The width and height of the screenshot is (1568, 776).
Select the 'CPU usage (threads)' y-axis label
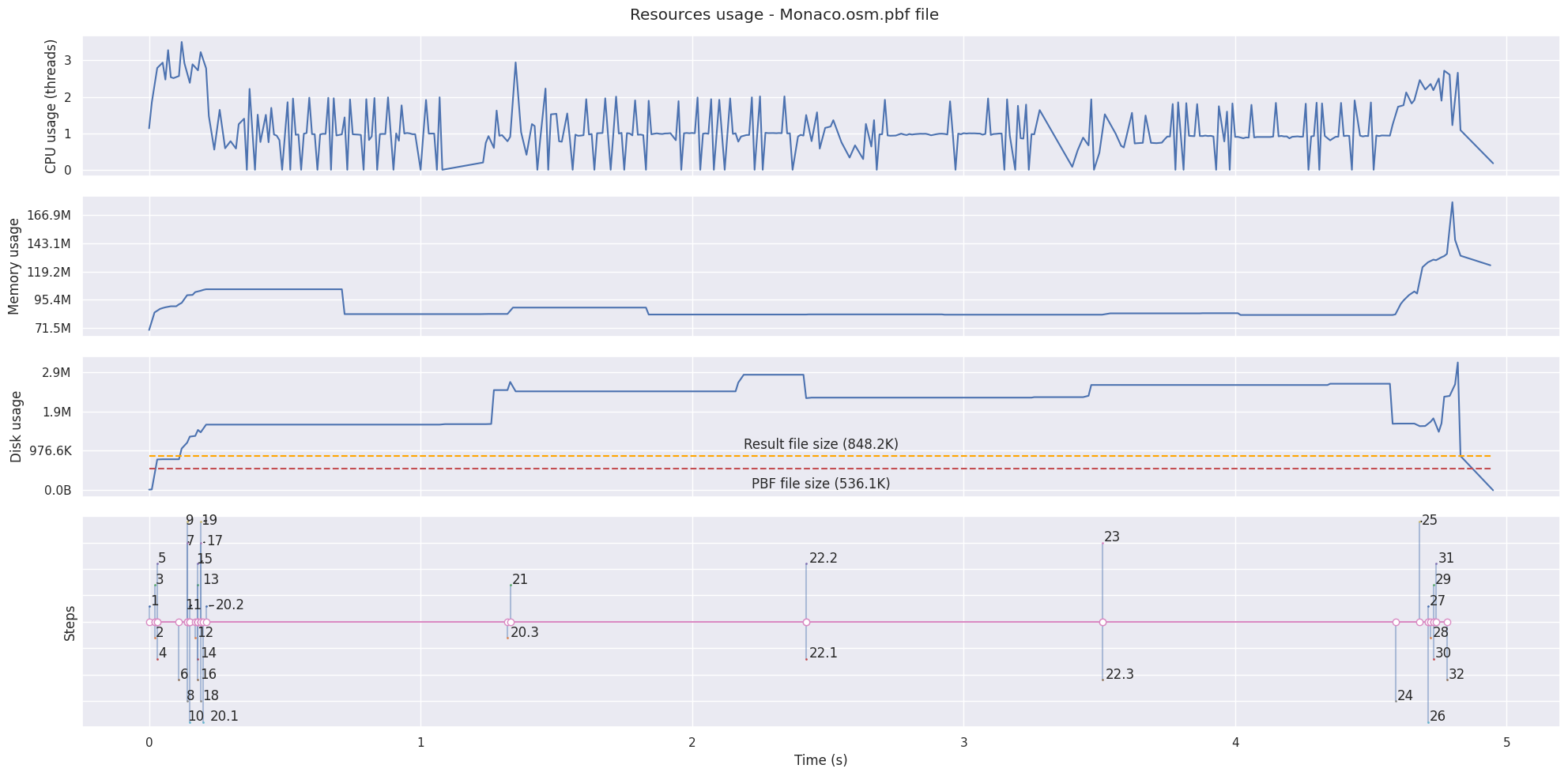51,106
